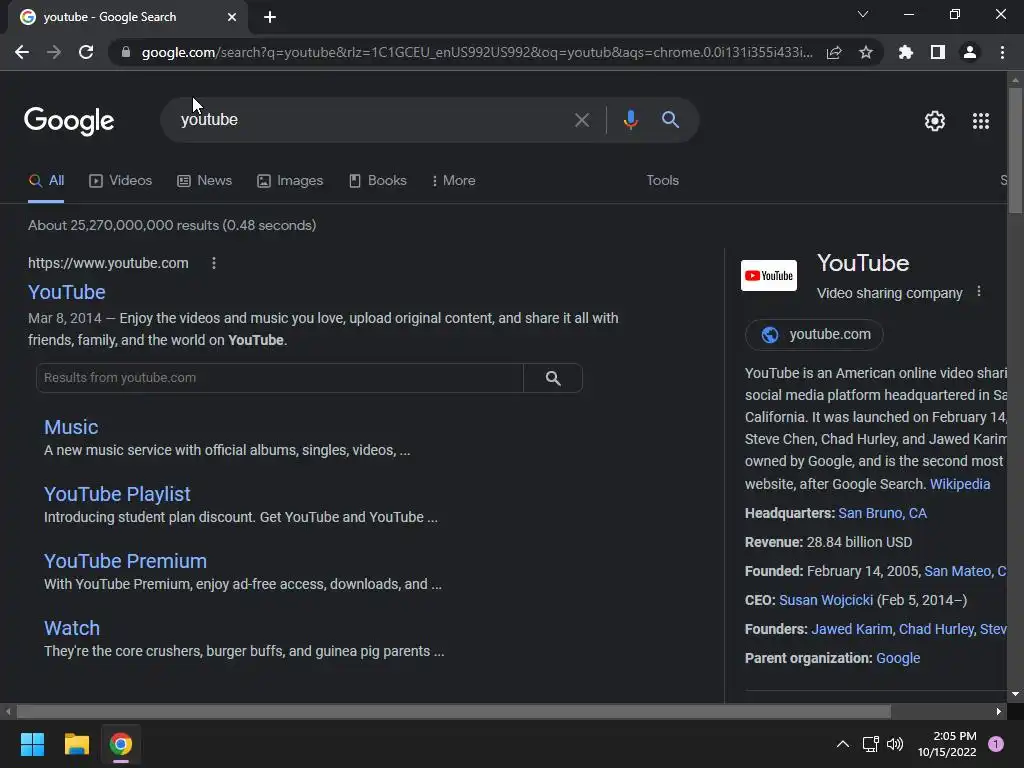Switch to the Books tab
Viewport: 1024px width, 768px height.
377,181
